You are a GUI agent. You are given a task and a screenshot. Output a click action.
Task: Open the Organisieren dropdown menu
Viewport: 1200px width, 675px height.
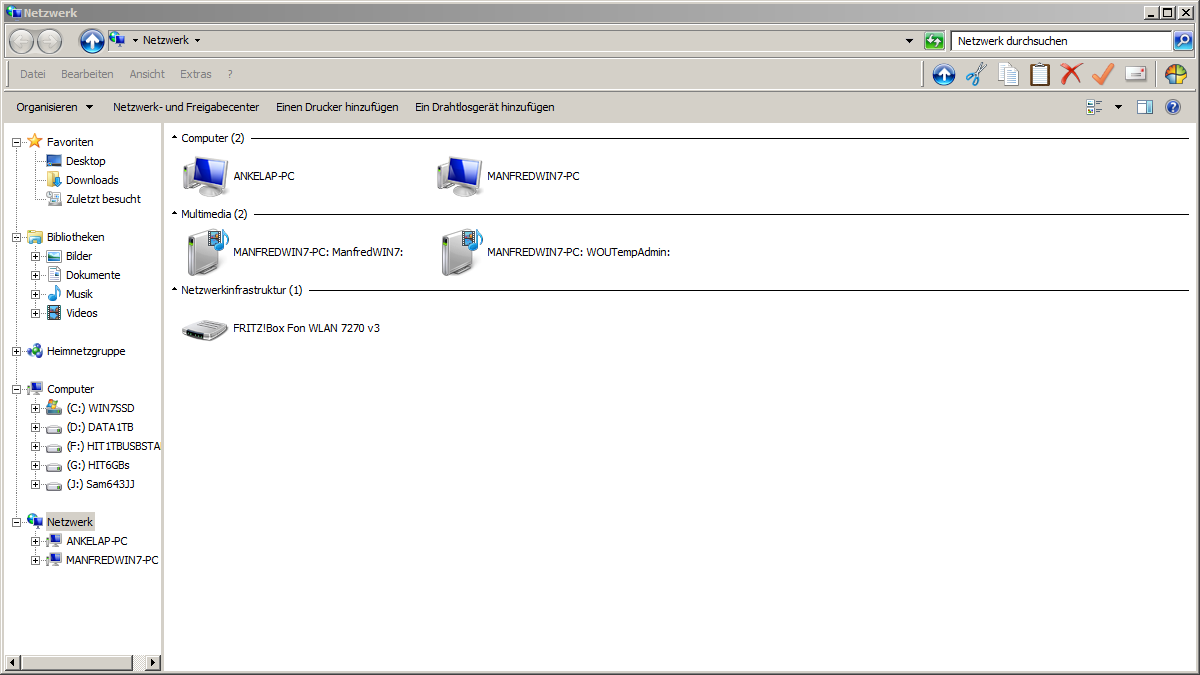(x=55, y=107)
